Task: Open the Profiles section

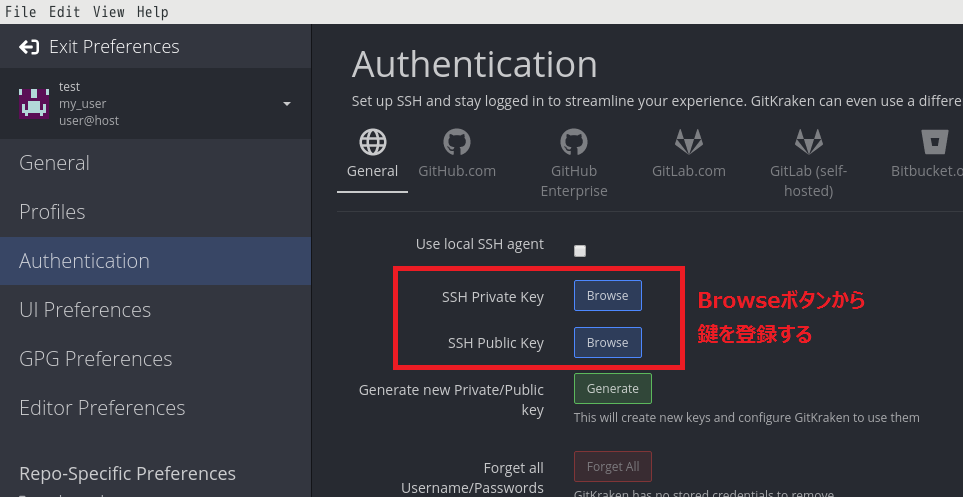Action: [x=52, y=212]
